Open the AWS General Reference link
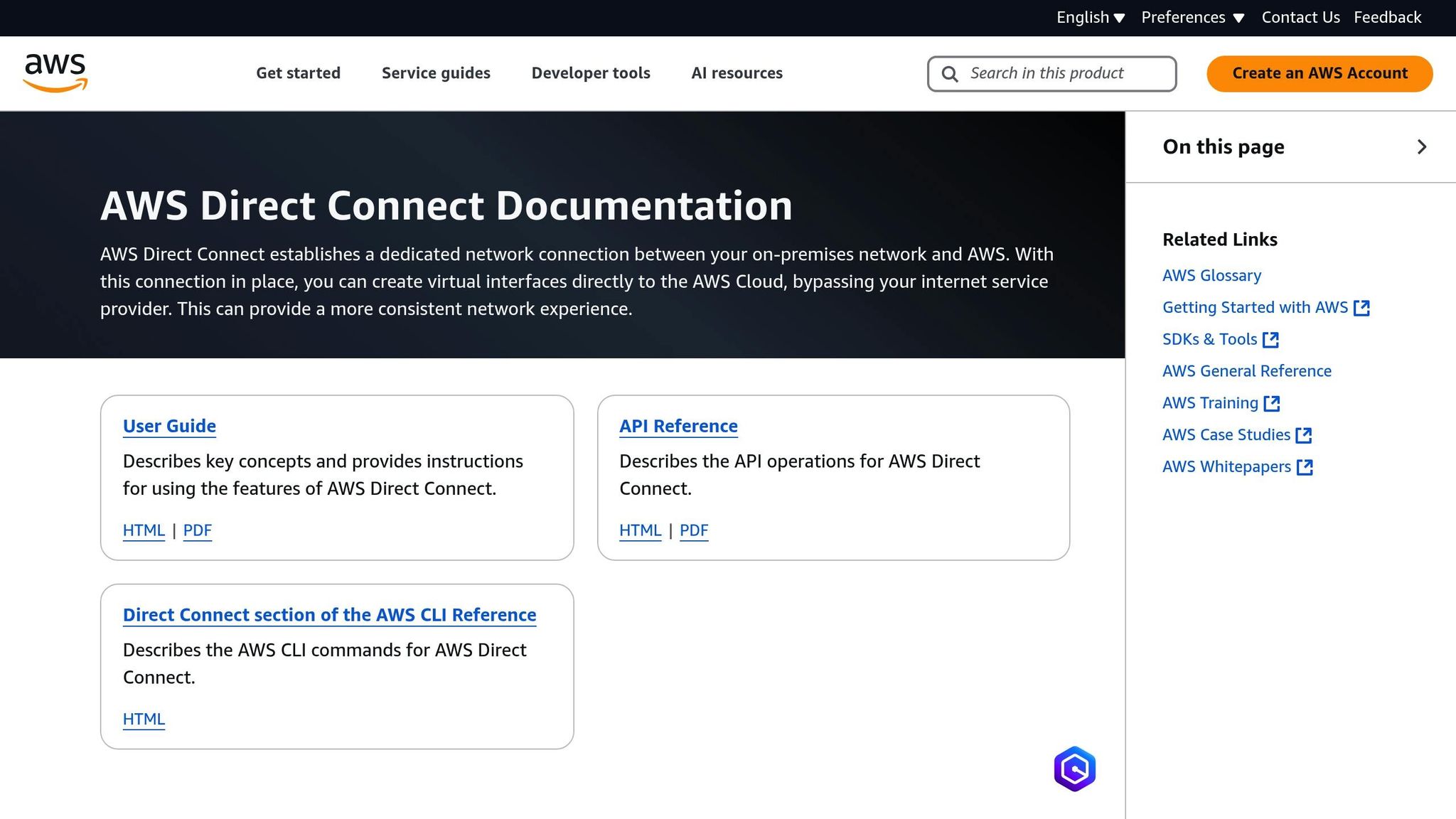 point(1246,371)
